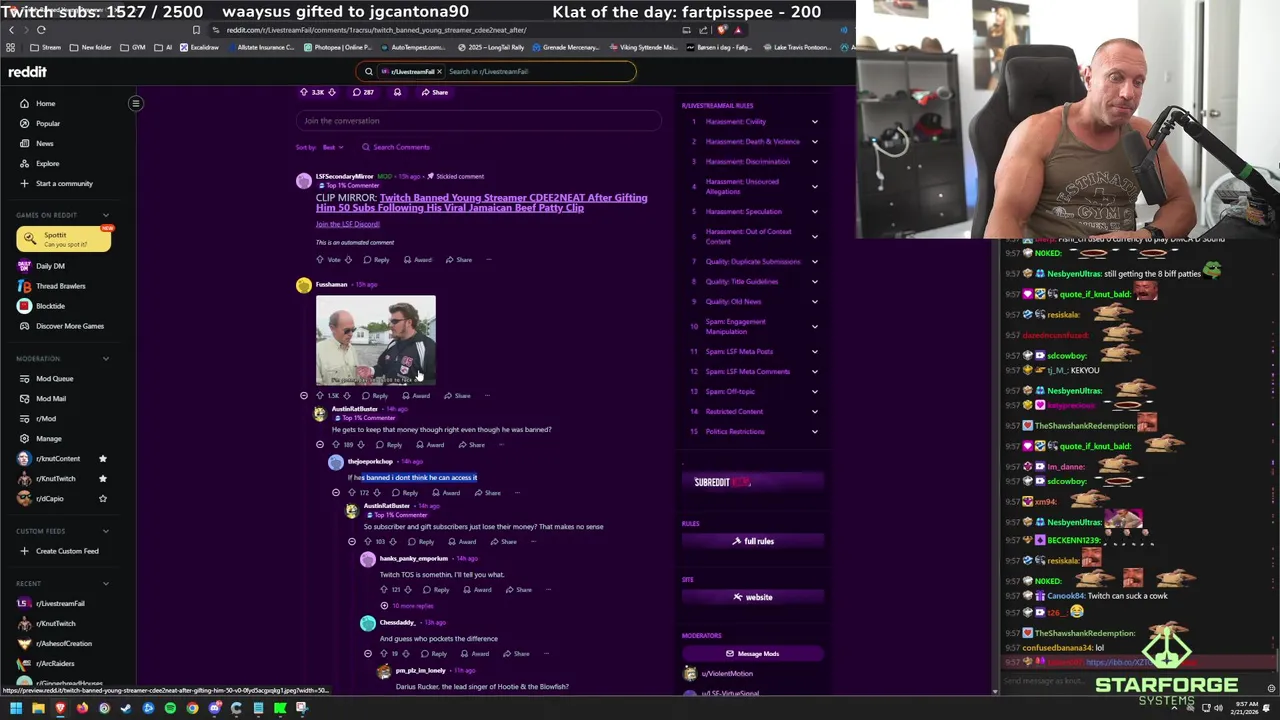
Task: Share the post via the top Share button
Action: point(435,92)
